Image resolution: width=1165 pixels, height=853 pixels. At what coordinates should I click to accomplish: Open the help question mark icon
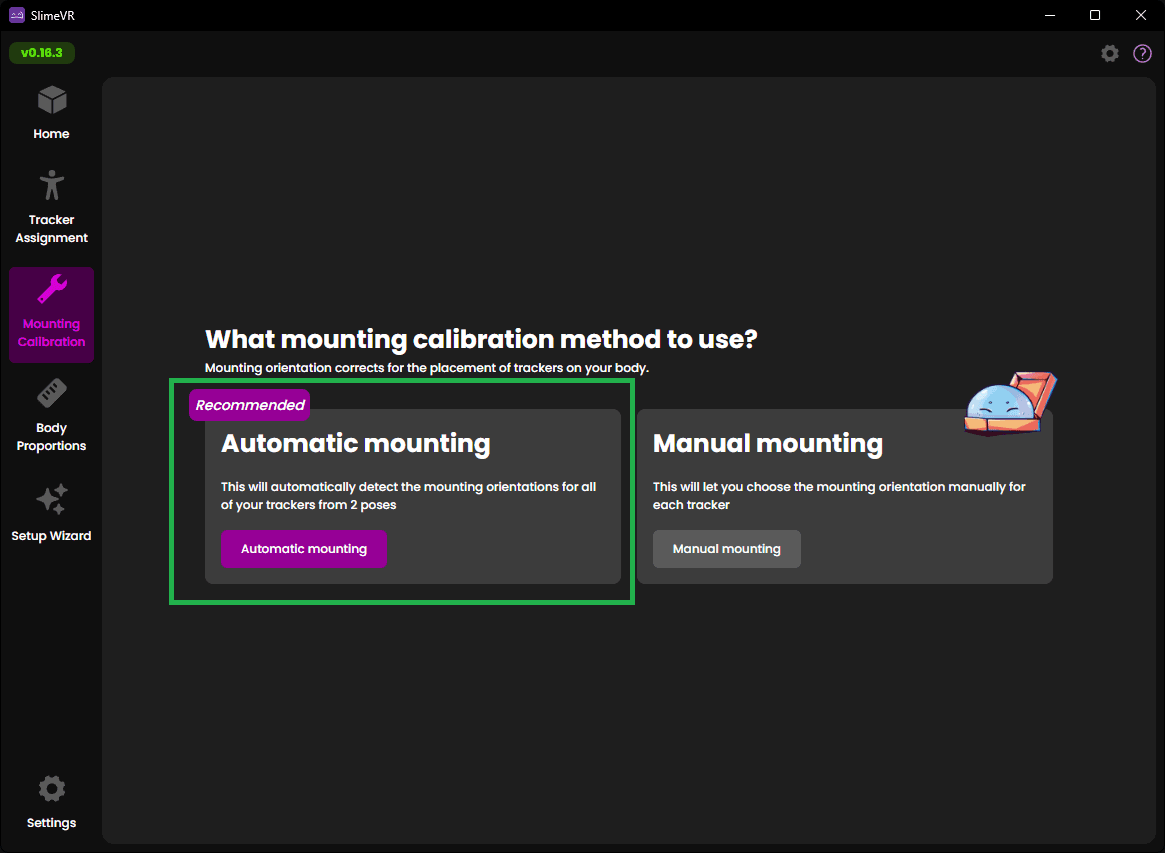pos(1142,53)
